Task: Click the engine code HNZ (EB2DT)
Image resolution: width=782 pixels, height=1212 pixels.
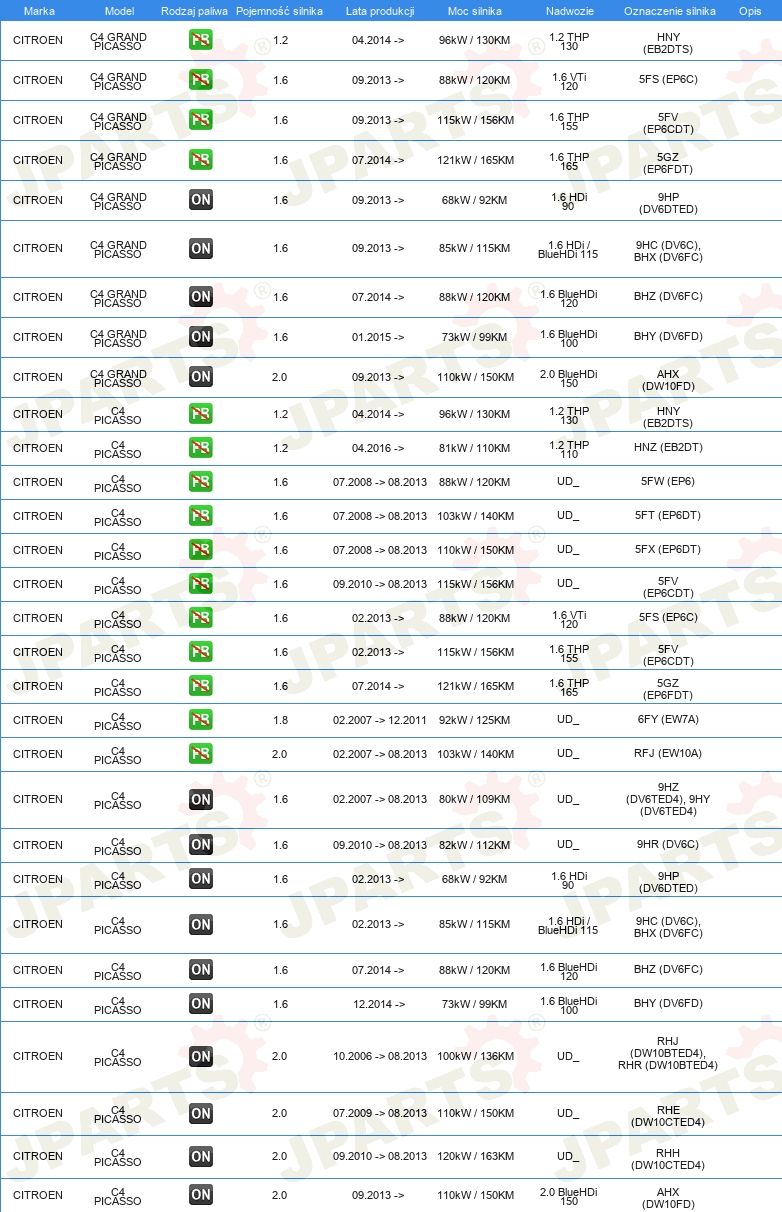Action: coord(668,448)
